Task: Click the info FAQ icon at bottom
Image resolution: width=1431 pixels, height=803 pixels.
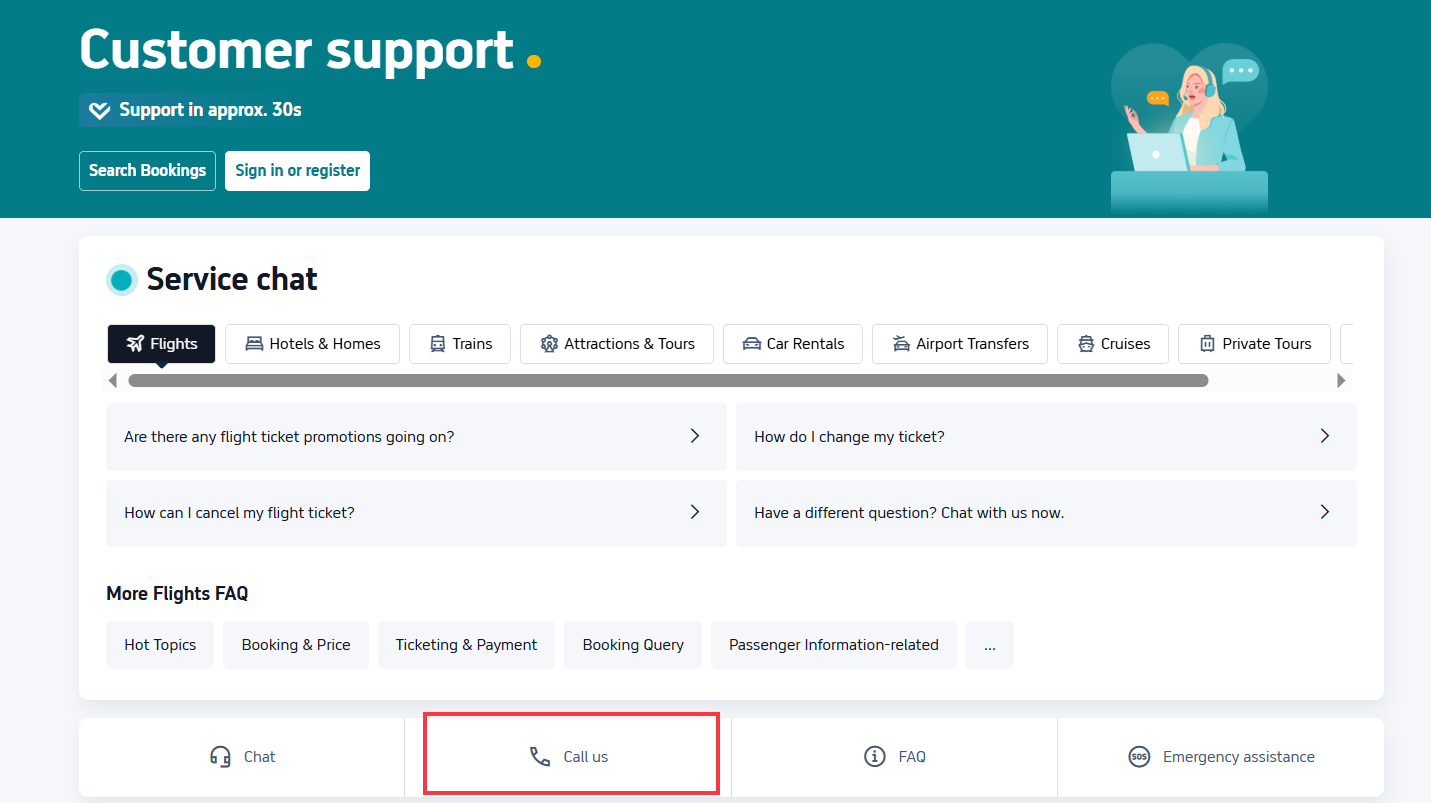Action: 874,757
